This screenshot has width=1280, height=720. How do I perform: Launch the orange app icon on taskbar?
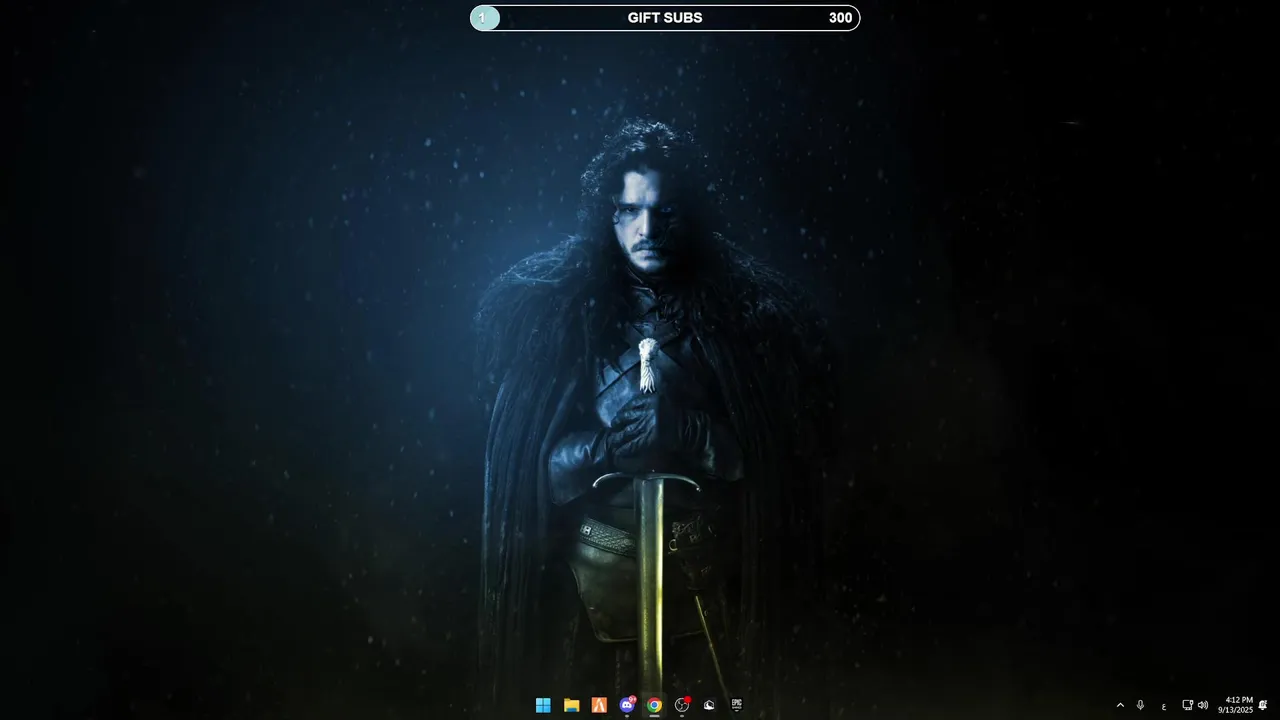(x=599, y=705)
